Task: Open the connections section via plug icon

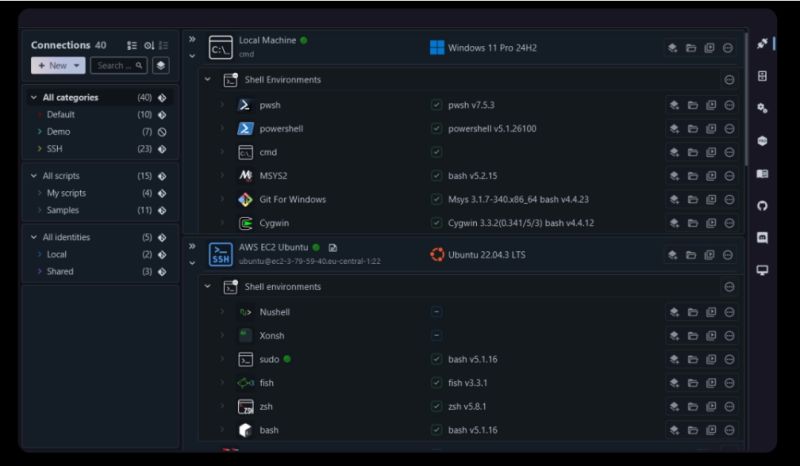Action: coord(762,43)
